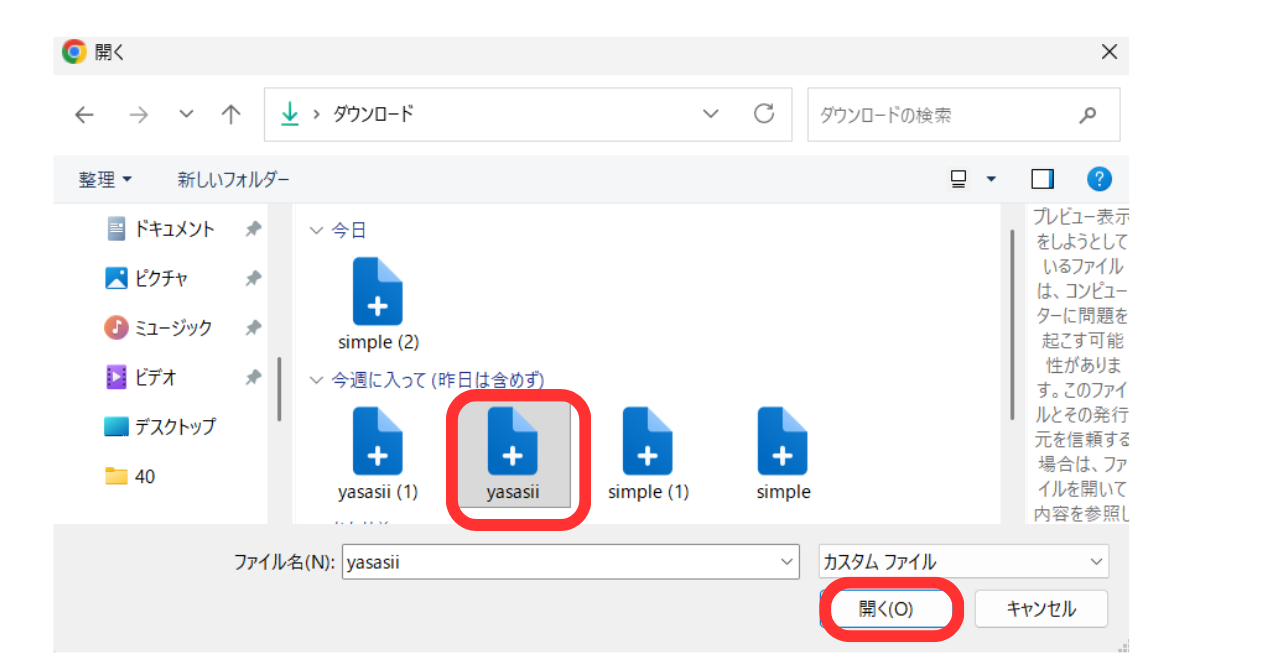The width and height of the screenshot is (1280, 670).
Task: Open the ミュージック folder in the sidebar
Action: pos(166,327)
